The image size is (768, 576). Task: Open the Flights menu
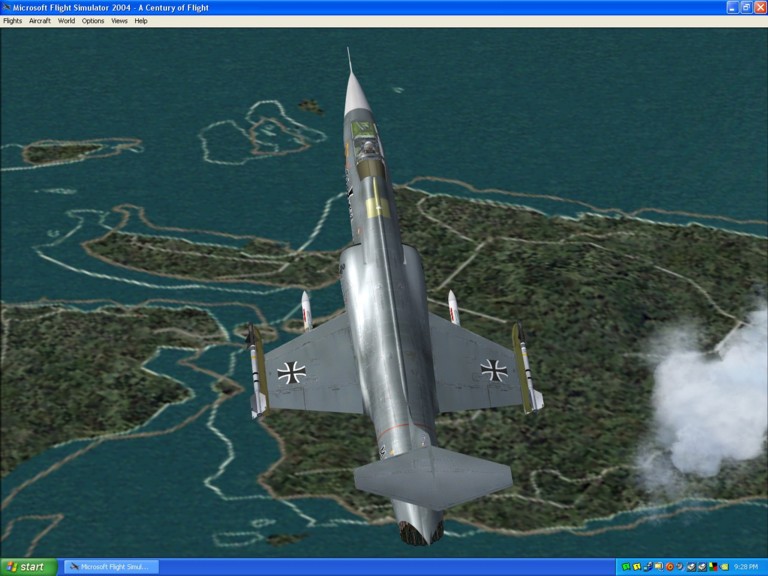(12, 20)
